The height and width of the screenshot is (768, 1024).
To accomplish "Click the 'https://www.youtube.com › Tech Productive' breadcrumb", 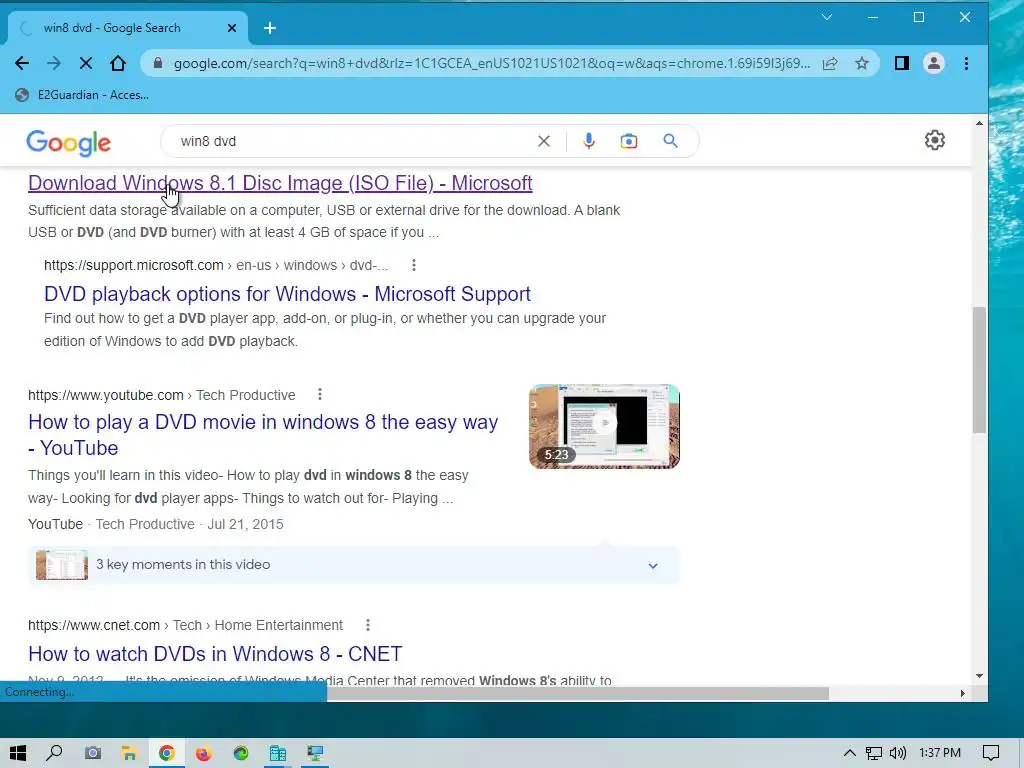I will tap(161, 395).
